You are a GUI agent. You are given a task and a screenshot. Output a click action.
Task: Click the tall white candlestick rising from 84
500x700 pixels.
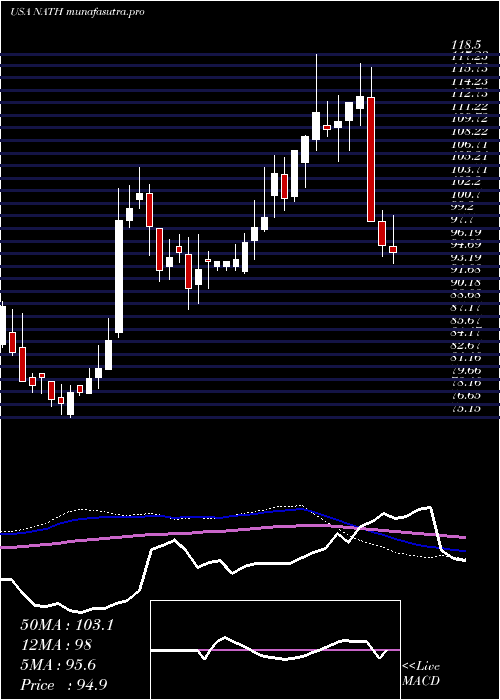tap(119, 276)
